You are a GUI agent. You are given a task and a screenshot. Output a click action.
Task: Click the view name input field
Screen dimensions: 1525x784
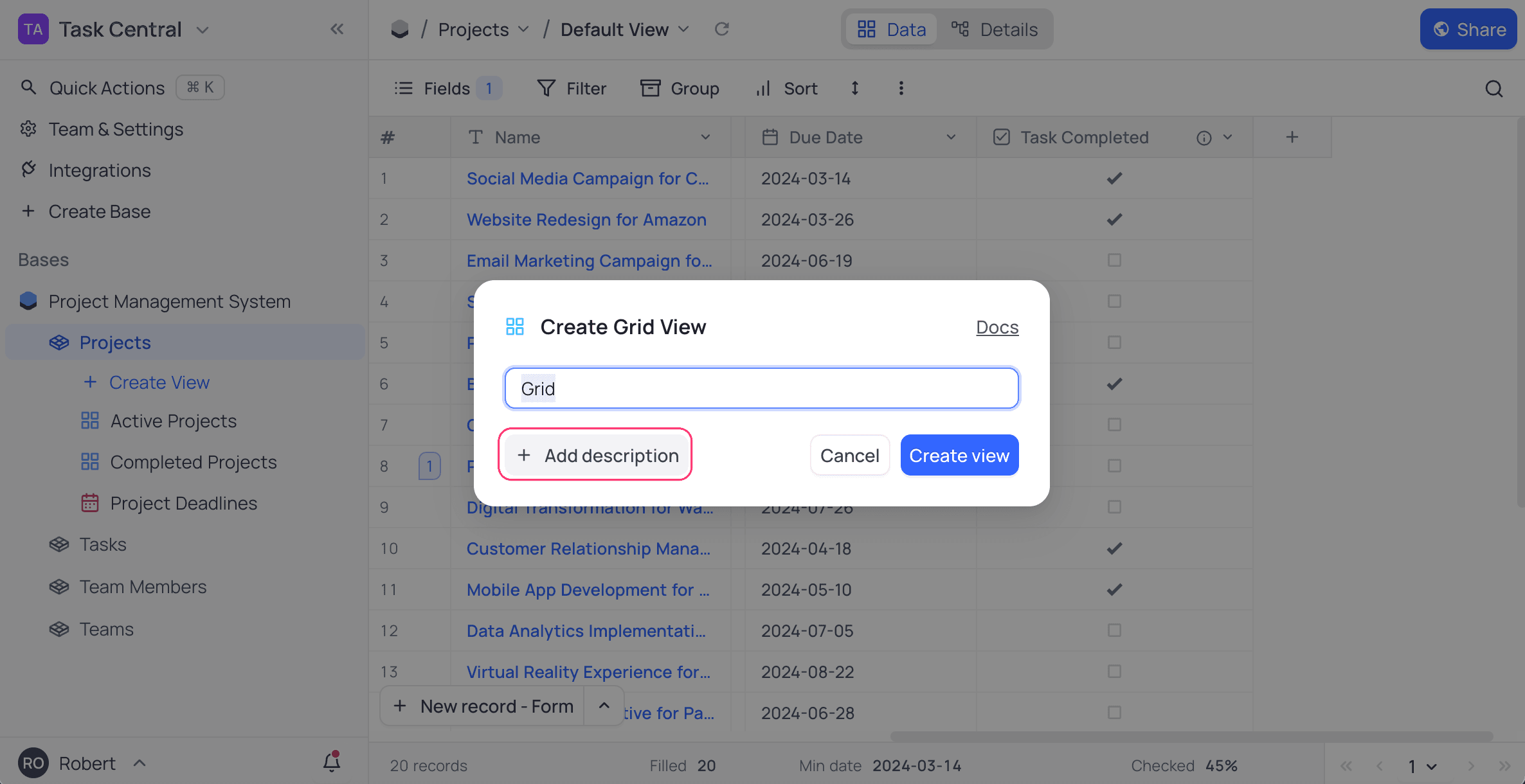(x=761, y=388)
